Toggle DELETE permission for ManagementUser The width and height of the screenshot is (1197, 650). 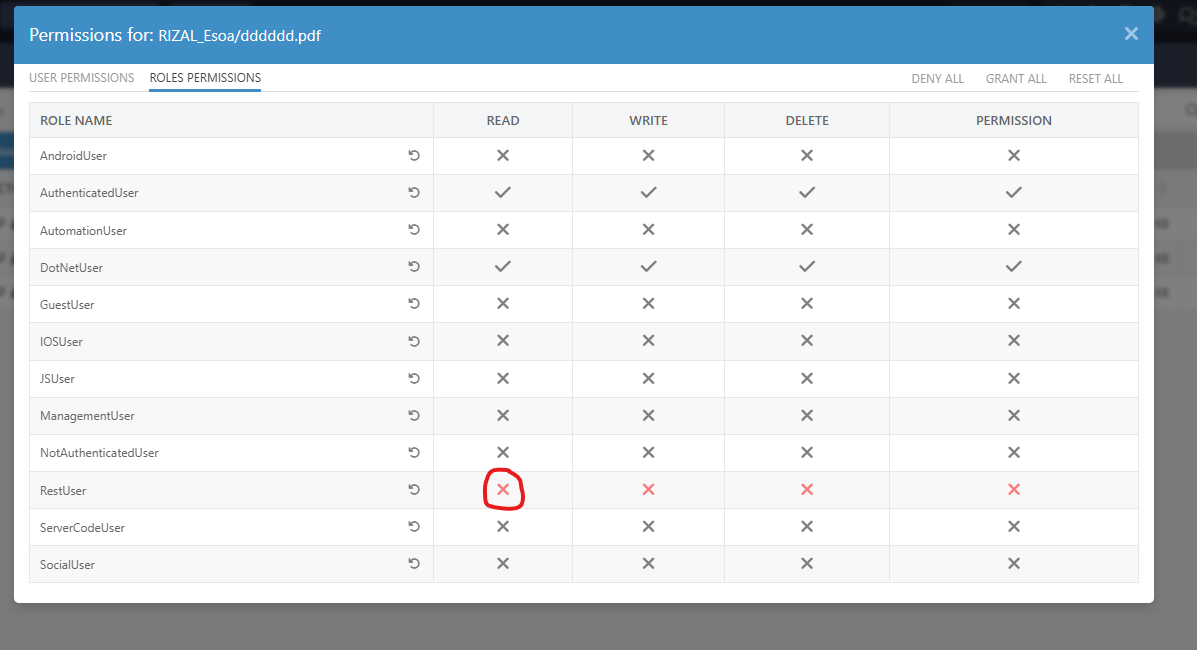(807, 416)
